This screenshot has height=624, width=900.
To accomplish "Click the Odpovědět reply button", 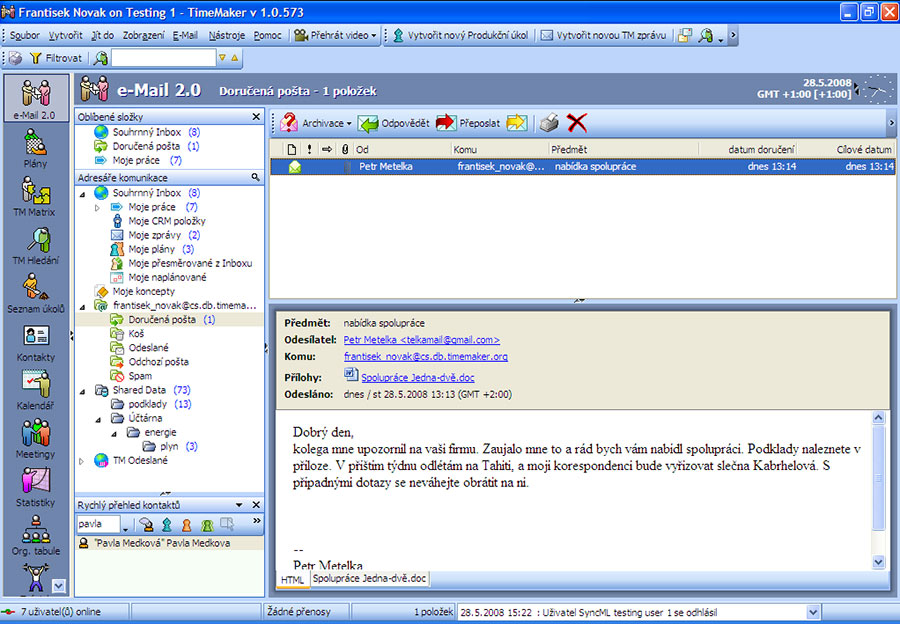I will coord(394,123).
